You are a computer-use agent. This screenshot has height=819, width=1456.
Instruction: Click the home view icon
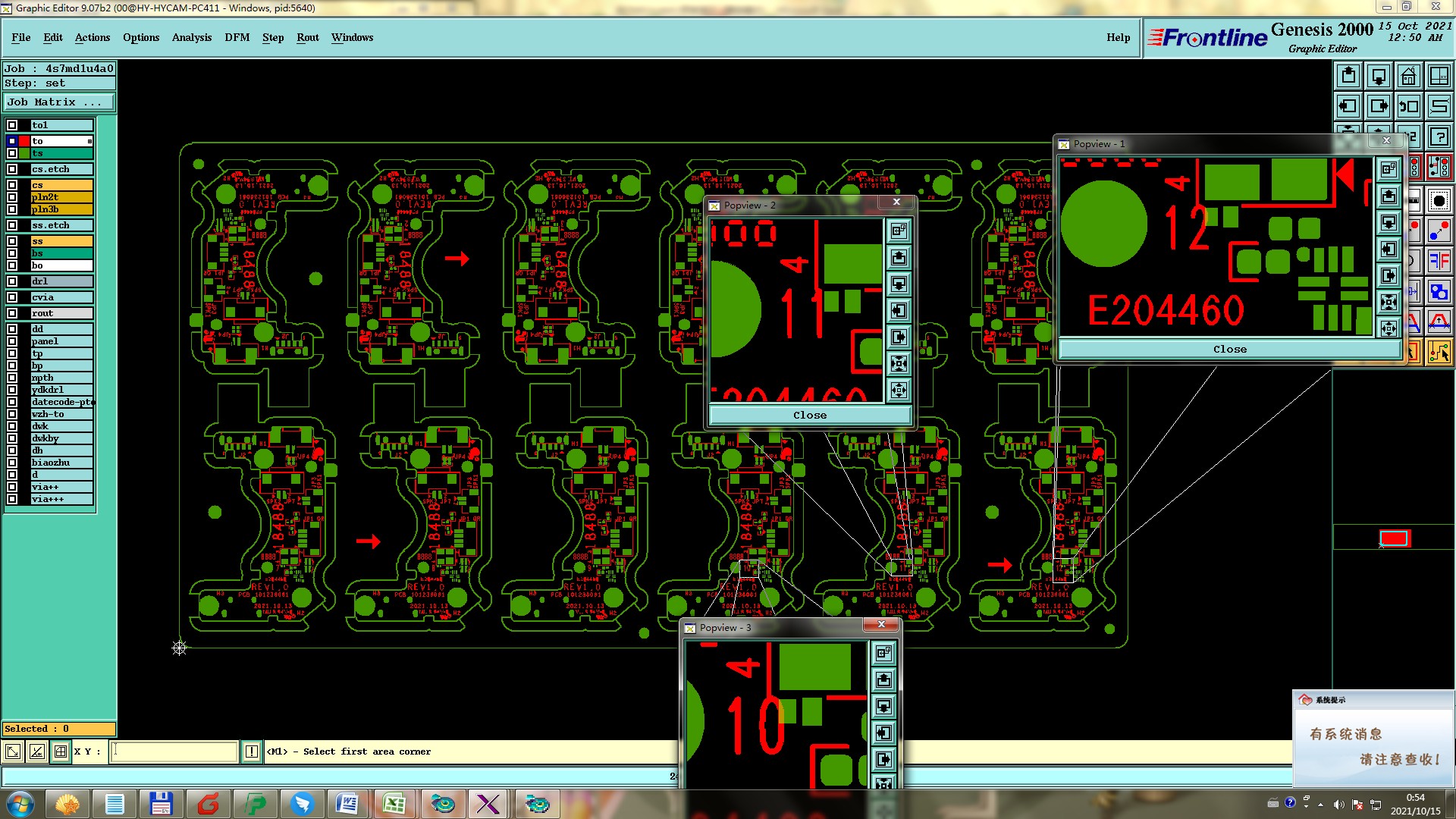click(x=1409, y=76)
